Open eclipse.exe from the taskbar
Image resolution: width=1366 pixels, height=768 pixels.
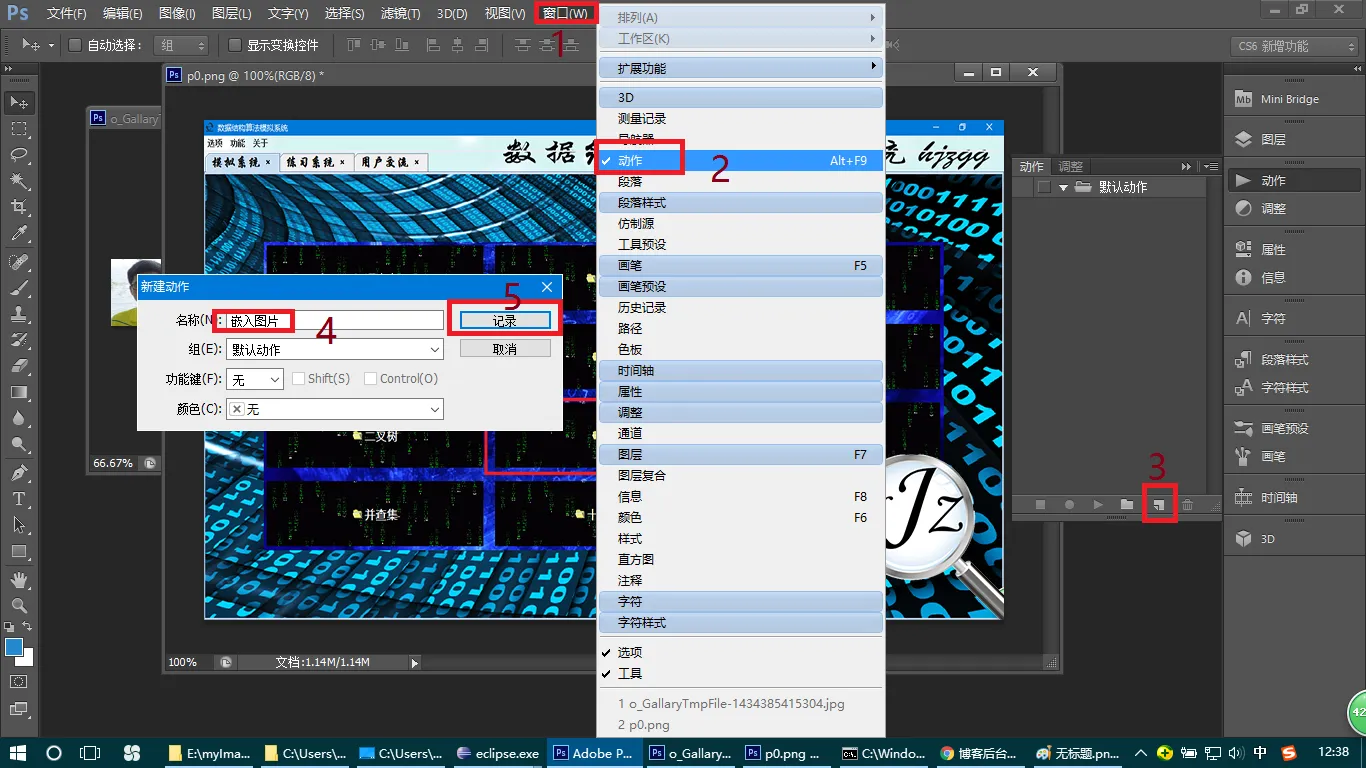coord(497,753)
